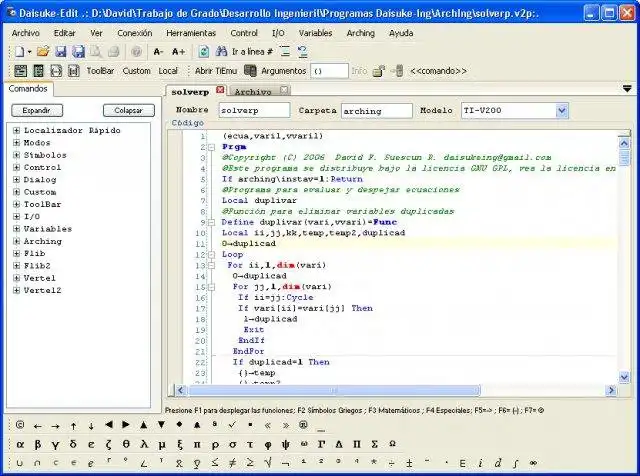Click Ir a línea # button
This screenshot has height=476, width=640.
[x=252, y=51]
